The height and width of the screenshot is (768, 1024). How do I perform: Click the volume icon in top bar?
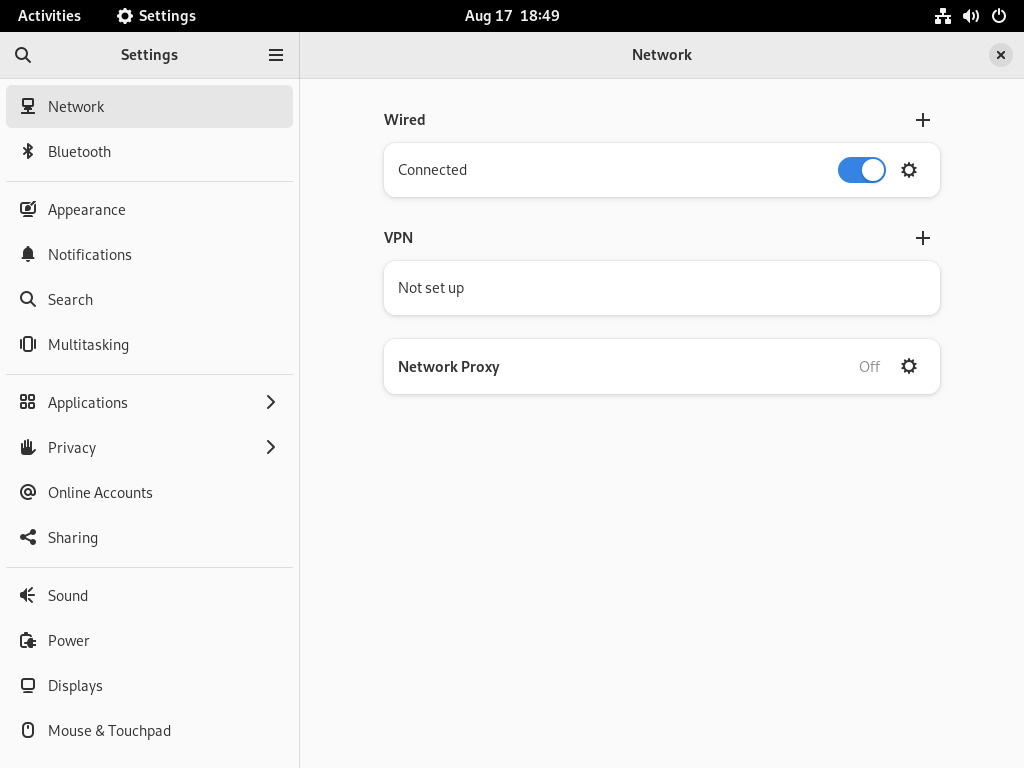970,16
